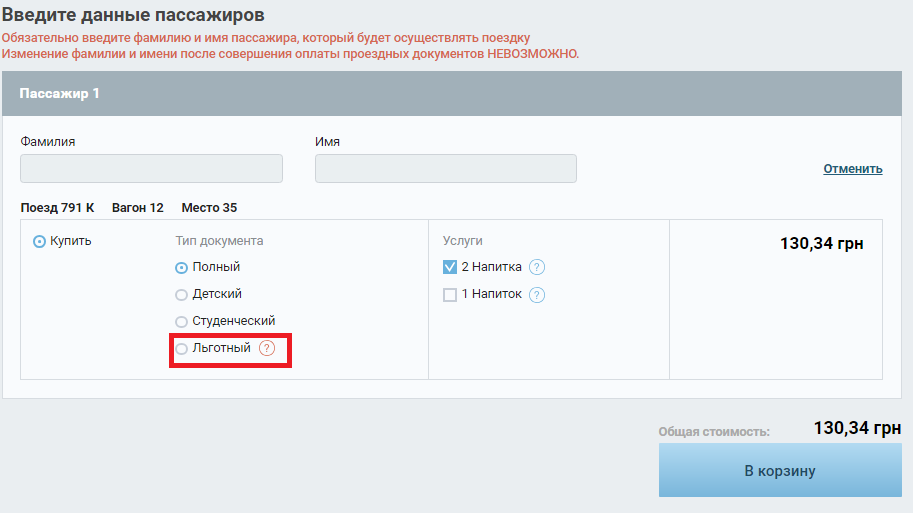Viewport: 913px width, 513px height.
Task: Click the Общая стоимость total label
Action: tap(714, 432)
